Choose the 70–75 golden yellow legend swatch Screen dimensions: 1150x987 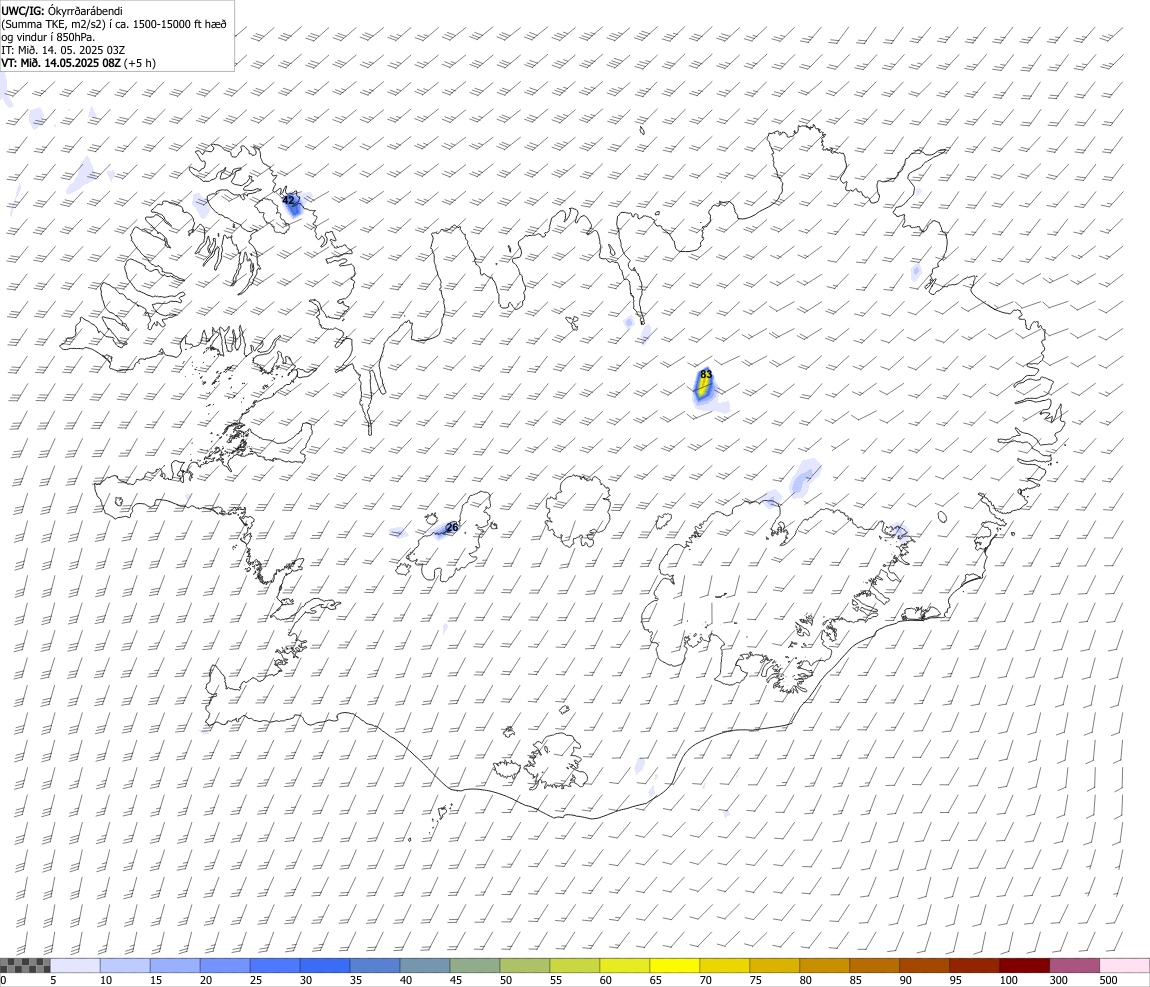[x=725, y=965]
